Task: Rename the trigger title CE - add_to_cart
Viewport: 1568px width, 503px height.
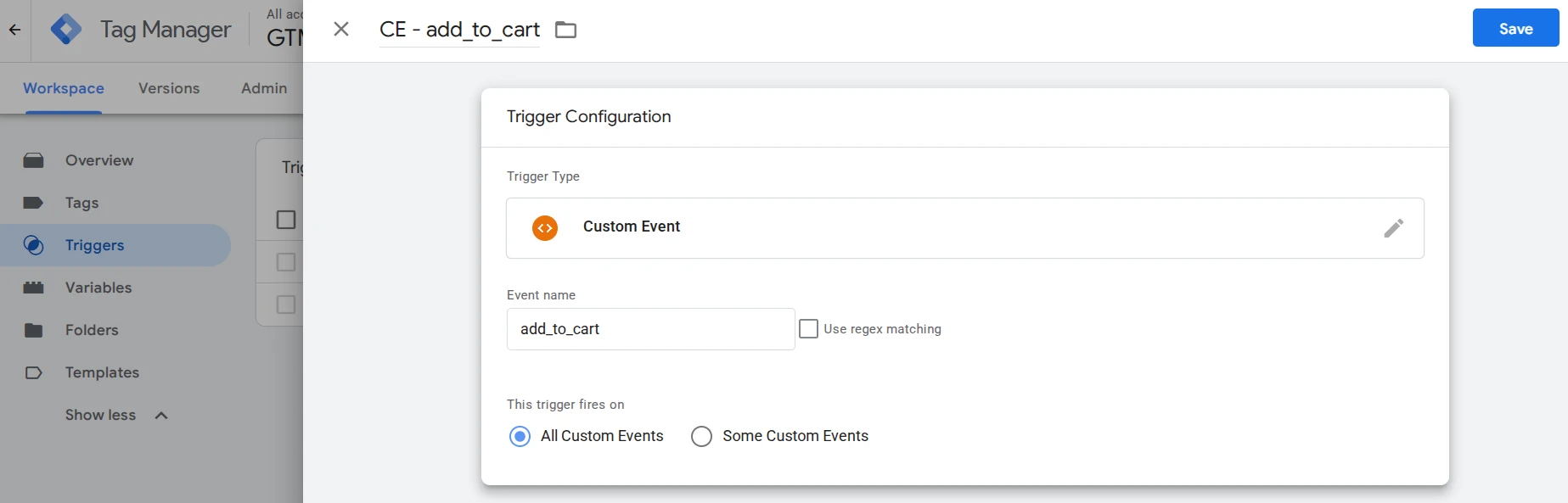Action: (x=459, y=30)
